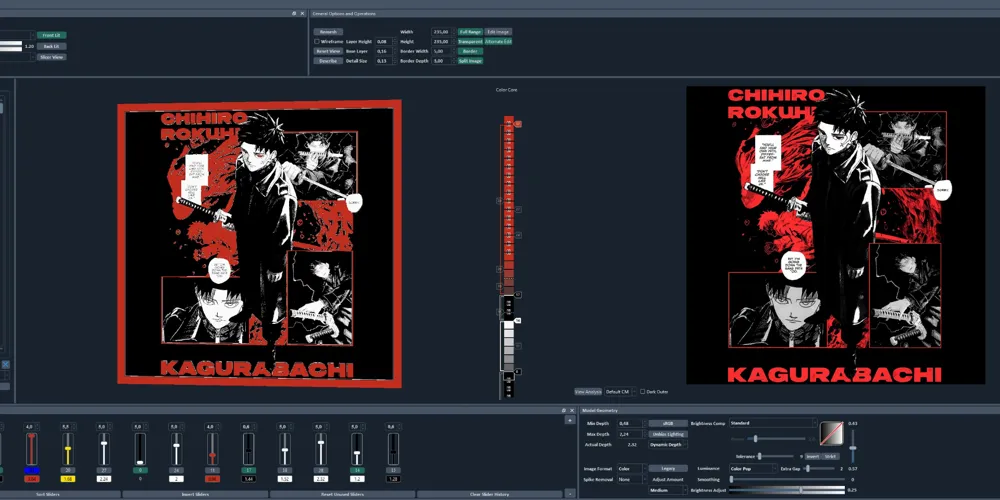Float the filament sliders panel

tap(563, 410)
